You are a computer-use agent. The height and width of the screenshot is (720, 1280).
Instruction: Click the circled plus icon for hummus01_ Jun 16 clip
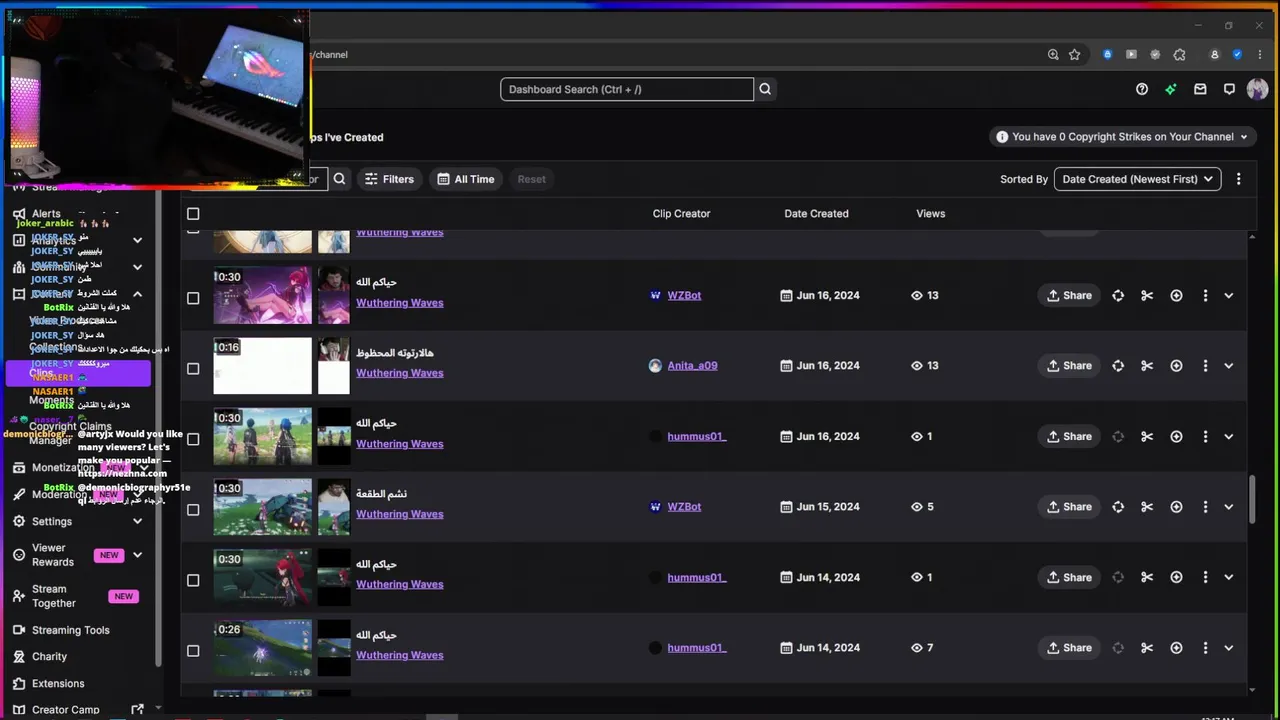click(x=1176, y=436)
